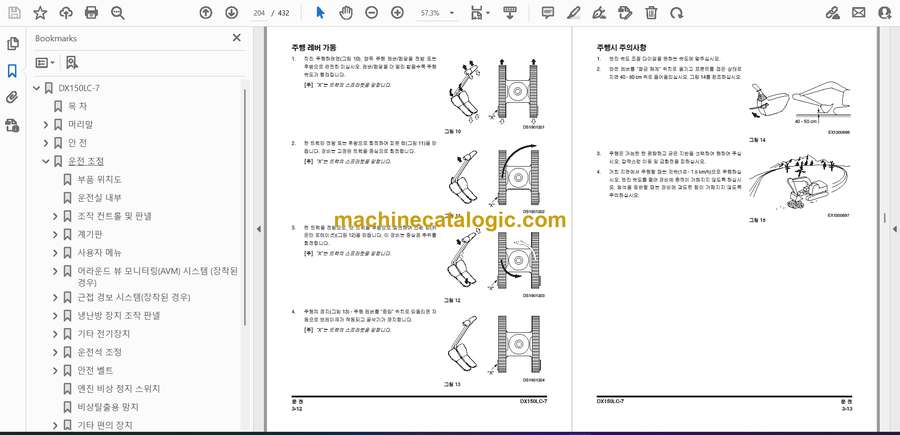The height and width of the screenshot is (435, 900).
Task: Open the attachments paperclip panel
Action: click(13, 98)
